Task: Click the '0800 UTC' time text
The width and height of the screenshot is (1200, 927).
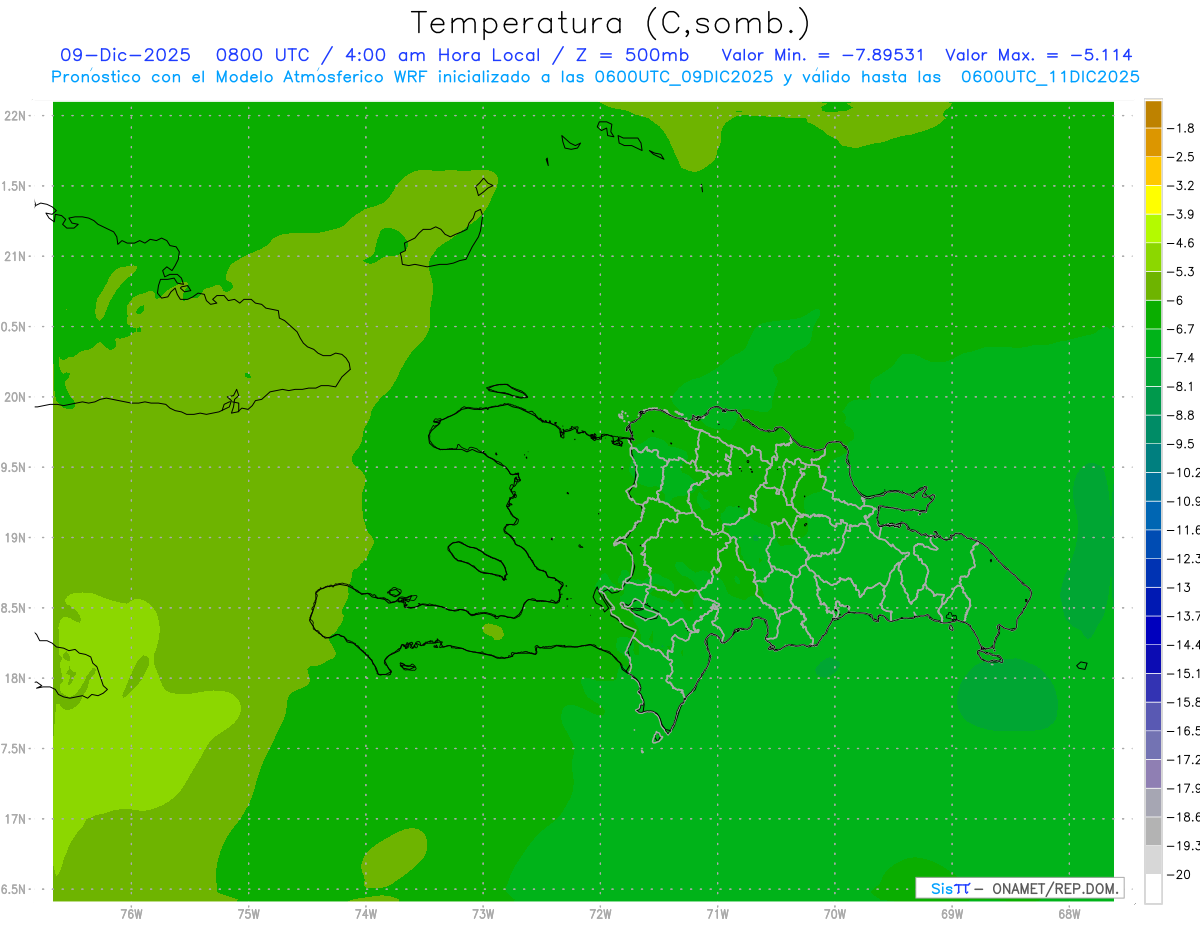Action: [x=262, y=55]
